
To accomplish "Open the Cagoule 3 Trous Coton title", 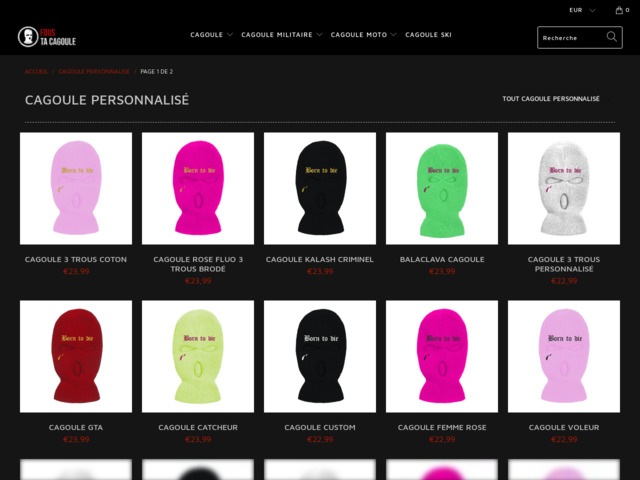I will pyautogui.click(x=76, y=259).
